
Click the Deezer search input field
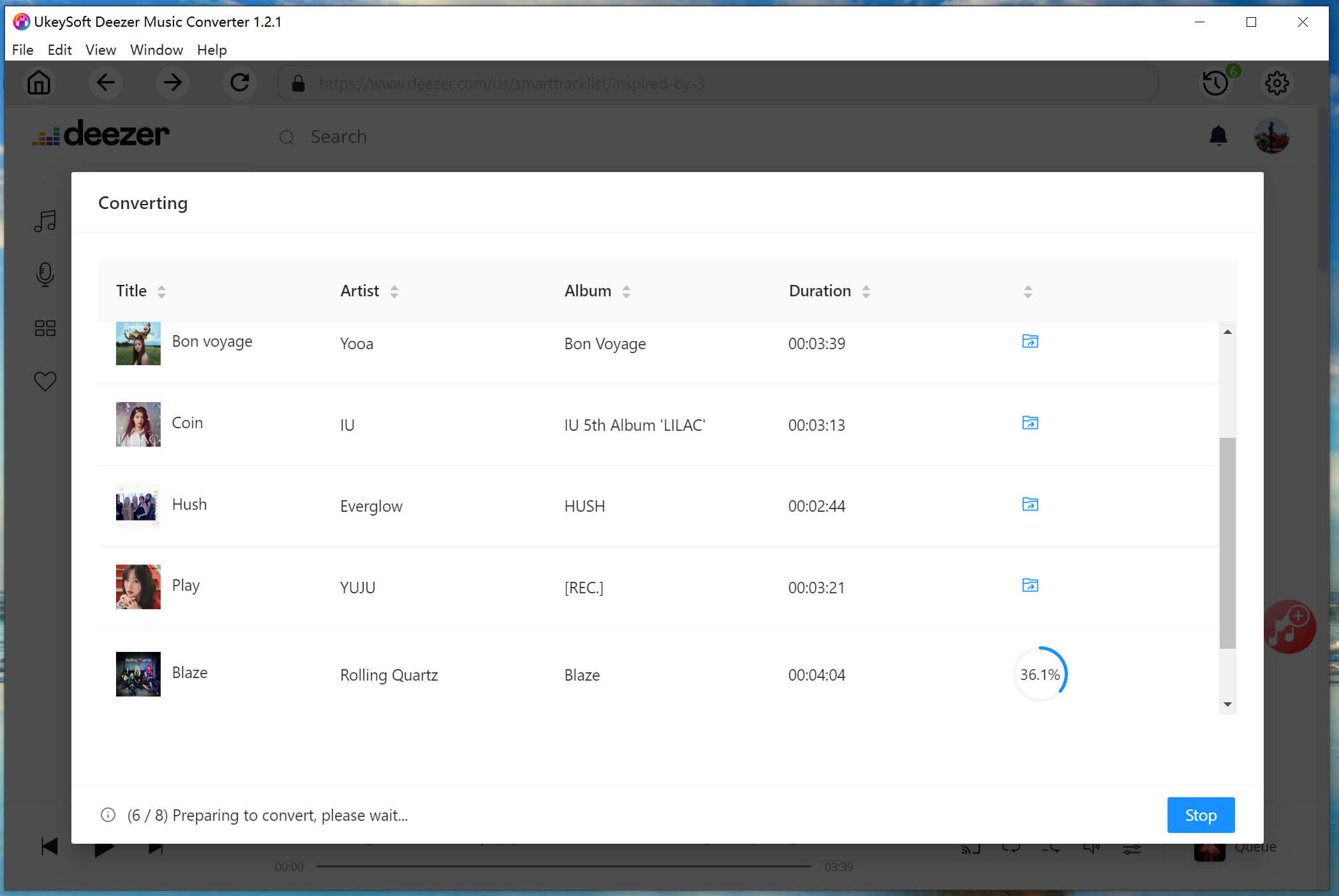click(338, 136)
